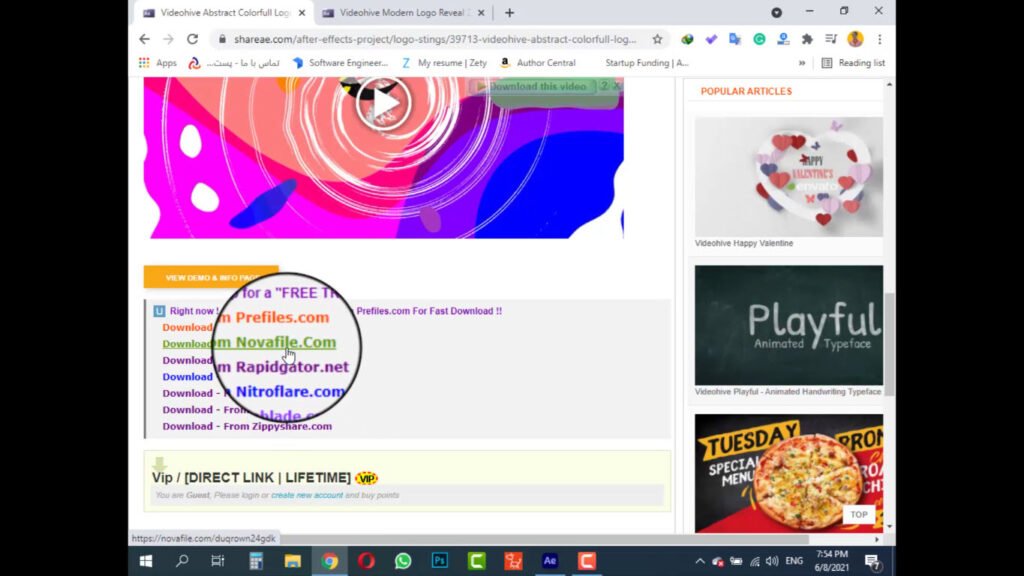Open the Windows Start menu
This screenshot has height=576, width=1024.
(x=146, y=561)
